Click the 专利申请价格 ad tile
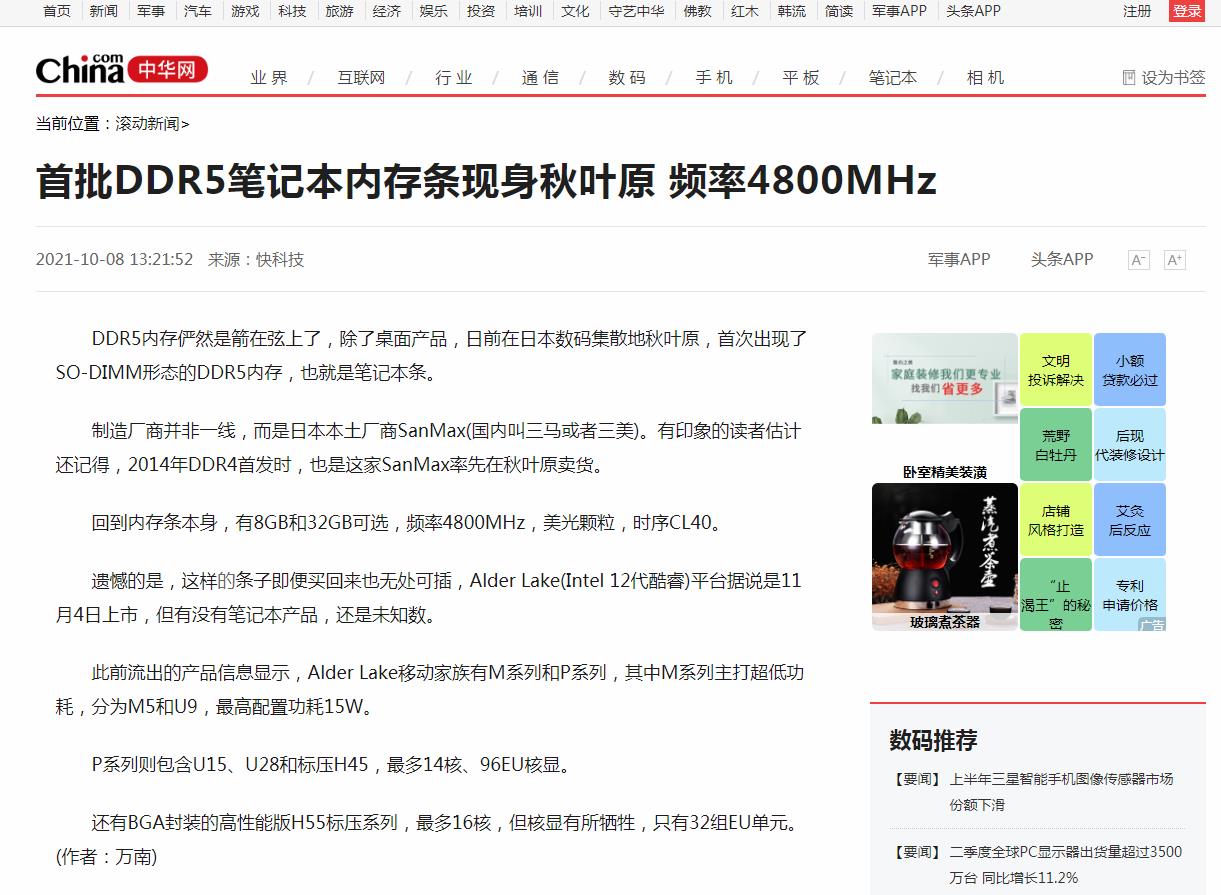1221x895 pixels. 1130,595
